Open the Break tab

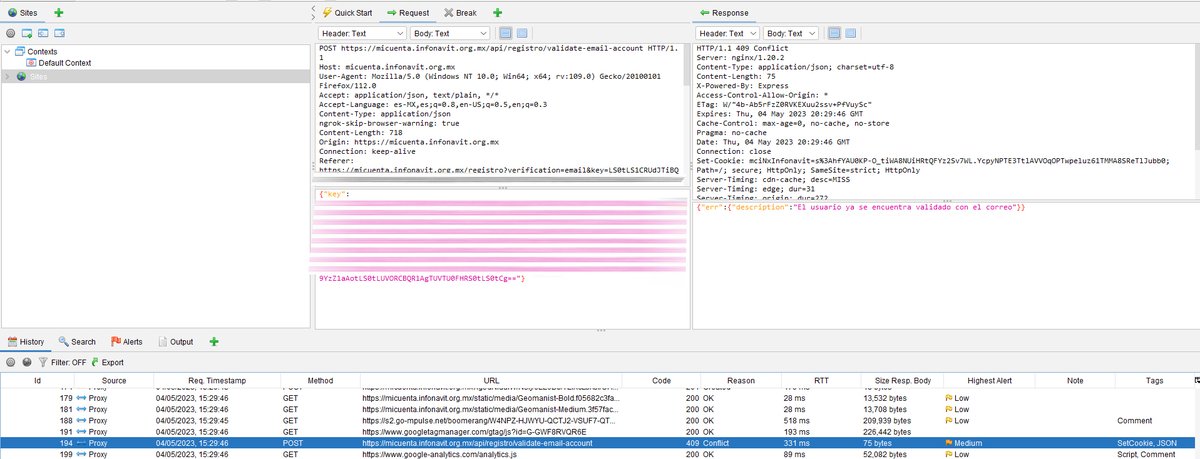tap(459, 13)
